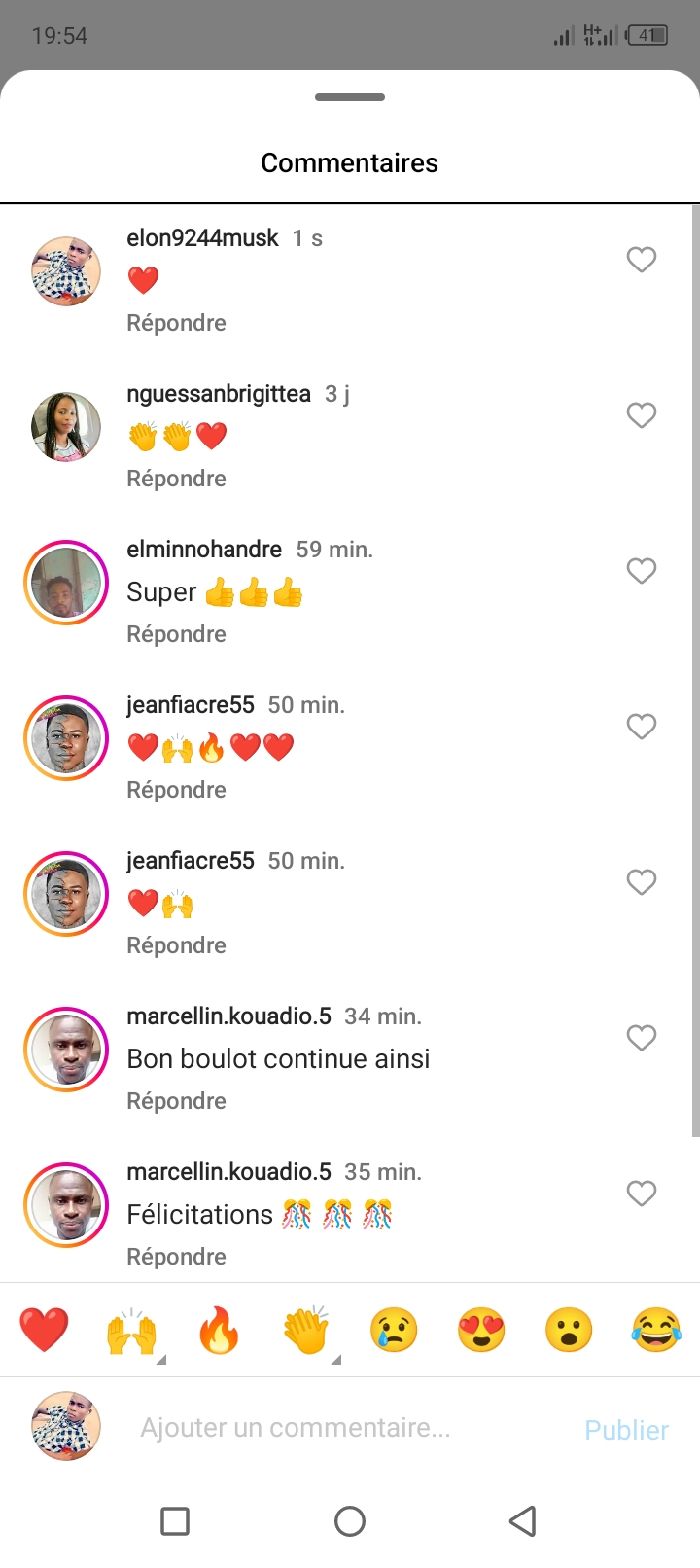Image resolution: width=700 pixels, height=1568 pixels.
Task: Tap the red heart quick-reaction emoji
Action: (44, 1330)
